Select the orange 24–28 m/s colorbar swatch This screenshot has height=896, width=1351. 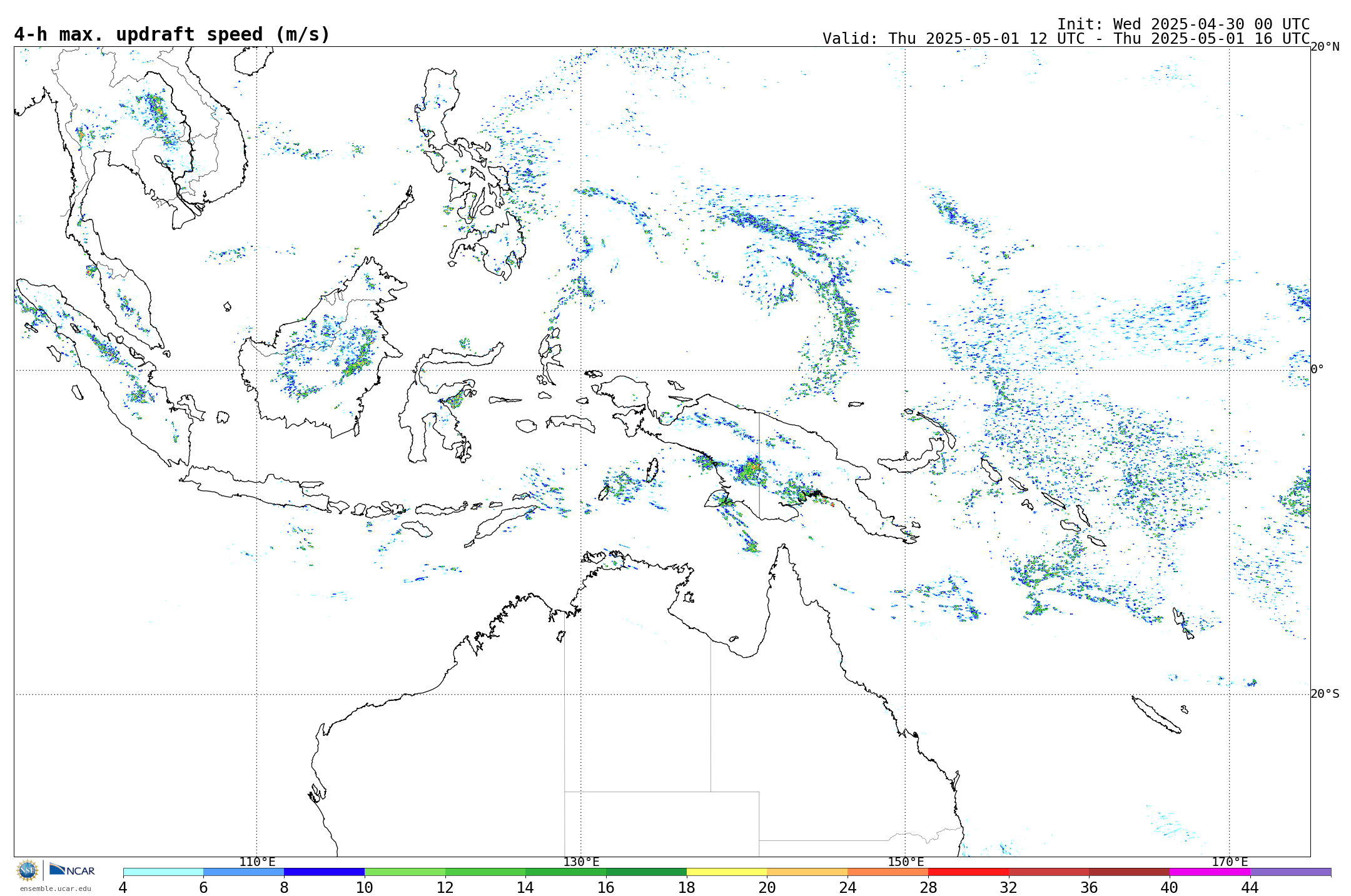tap(888, 872)
